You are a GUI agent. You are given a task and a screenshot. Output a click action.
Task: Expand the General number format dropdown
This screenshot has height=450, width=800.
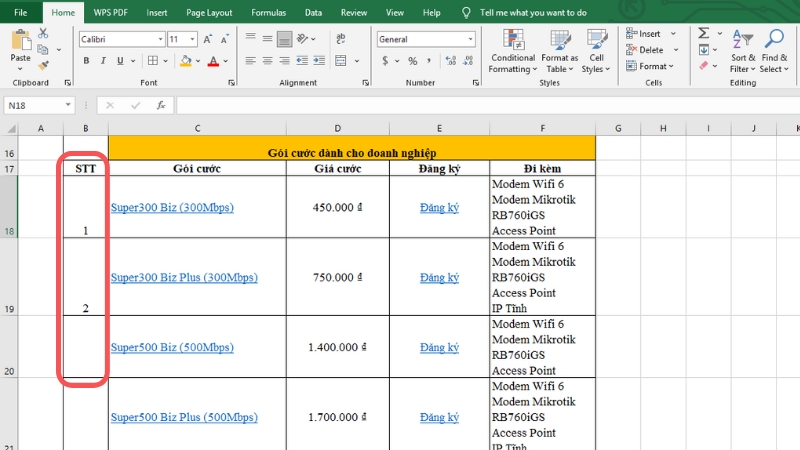click(470, 39)
